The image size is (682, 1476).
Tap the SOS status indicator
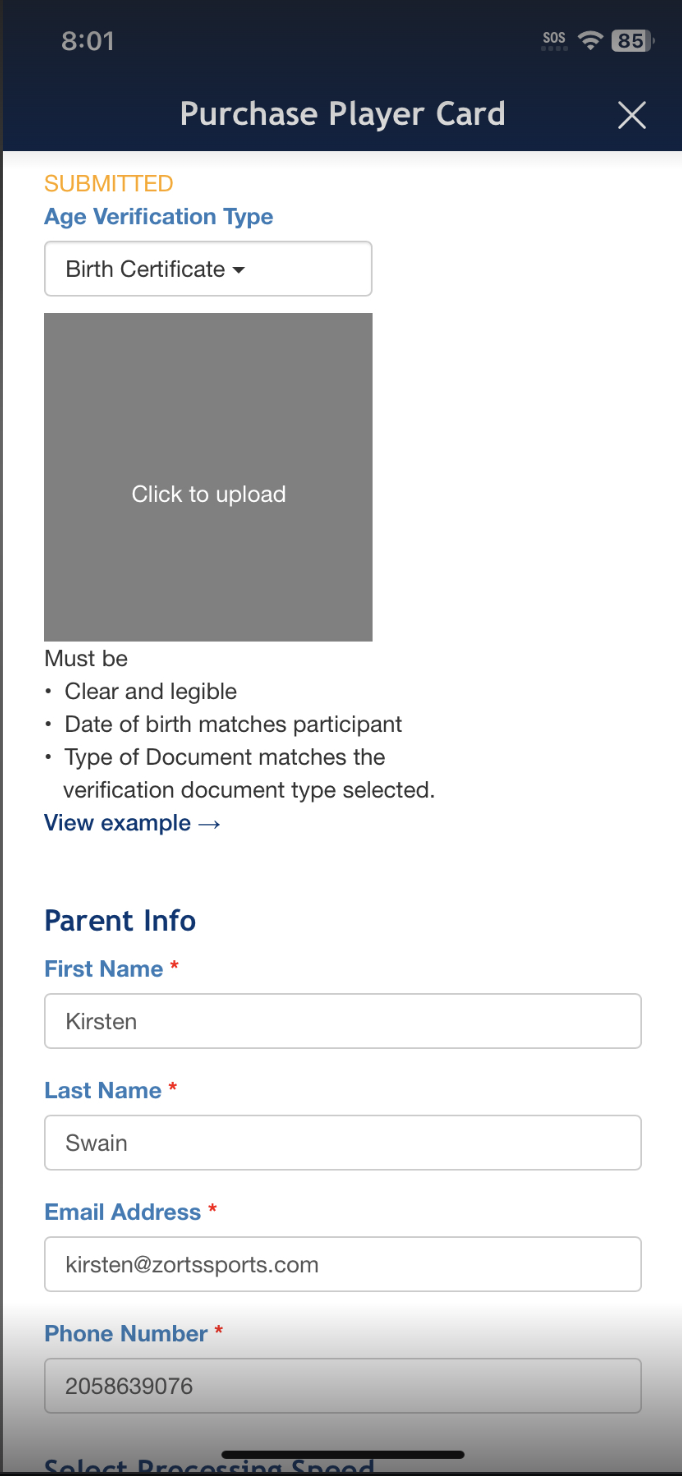point(554,39)
